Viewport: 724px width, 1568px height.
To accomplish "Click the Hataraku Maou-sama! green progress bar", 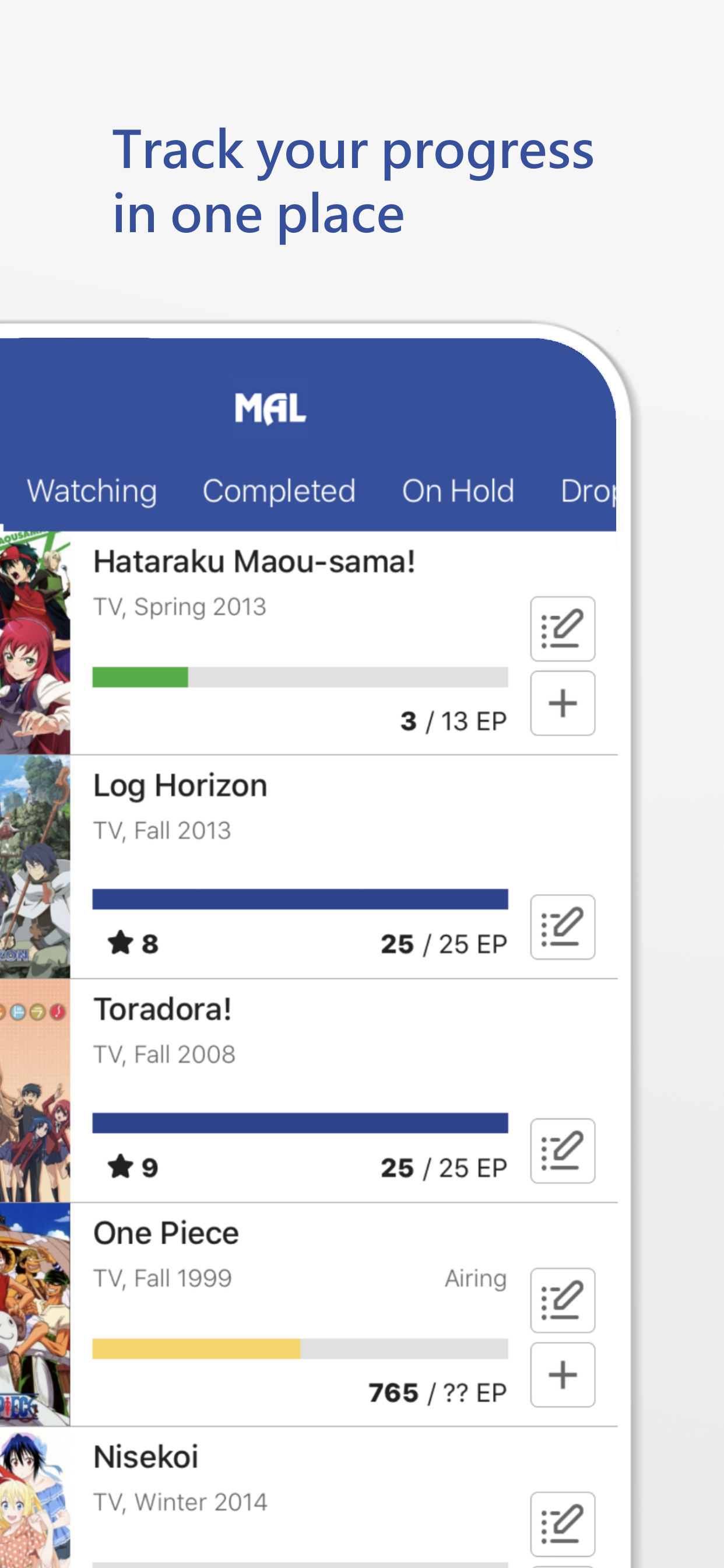I will (300, 677).
